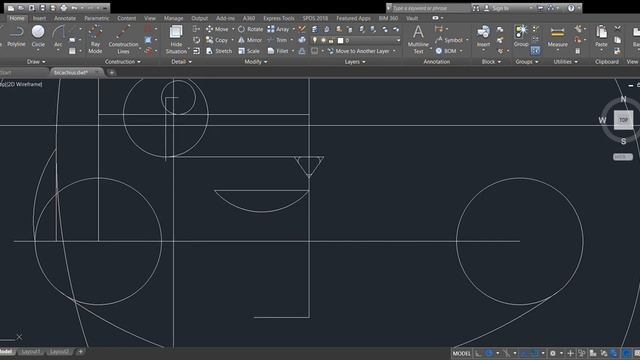Switch to the Manage ribbon tab
This screenshot has height=360, width=640.
click(x=173, y=18)
